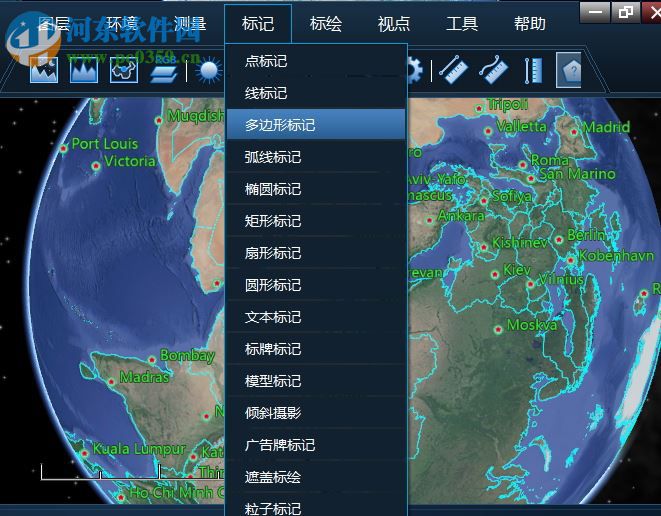Select the highlighted 多边形标记 entry
This screenshot has height=516, width=661.
316,125
